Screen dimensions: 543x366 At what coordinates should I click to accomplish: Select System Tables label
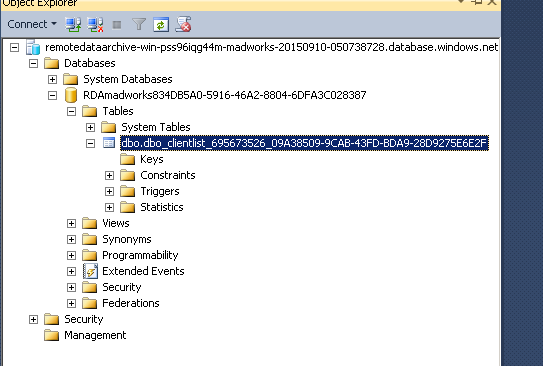(x=156, y=127)
